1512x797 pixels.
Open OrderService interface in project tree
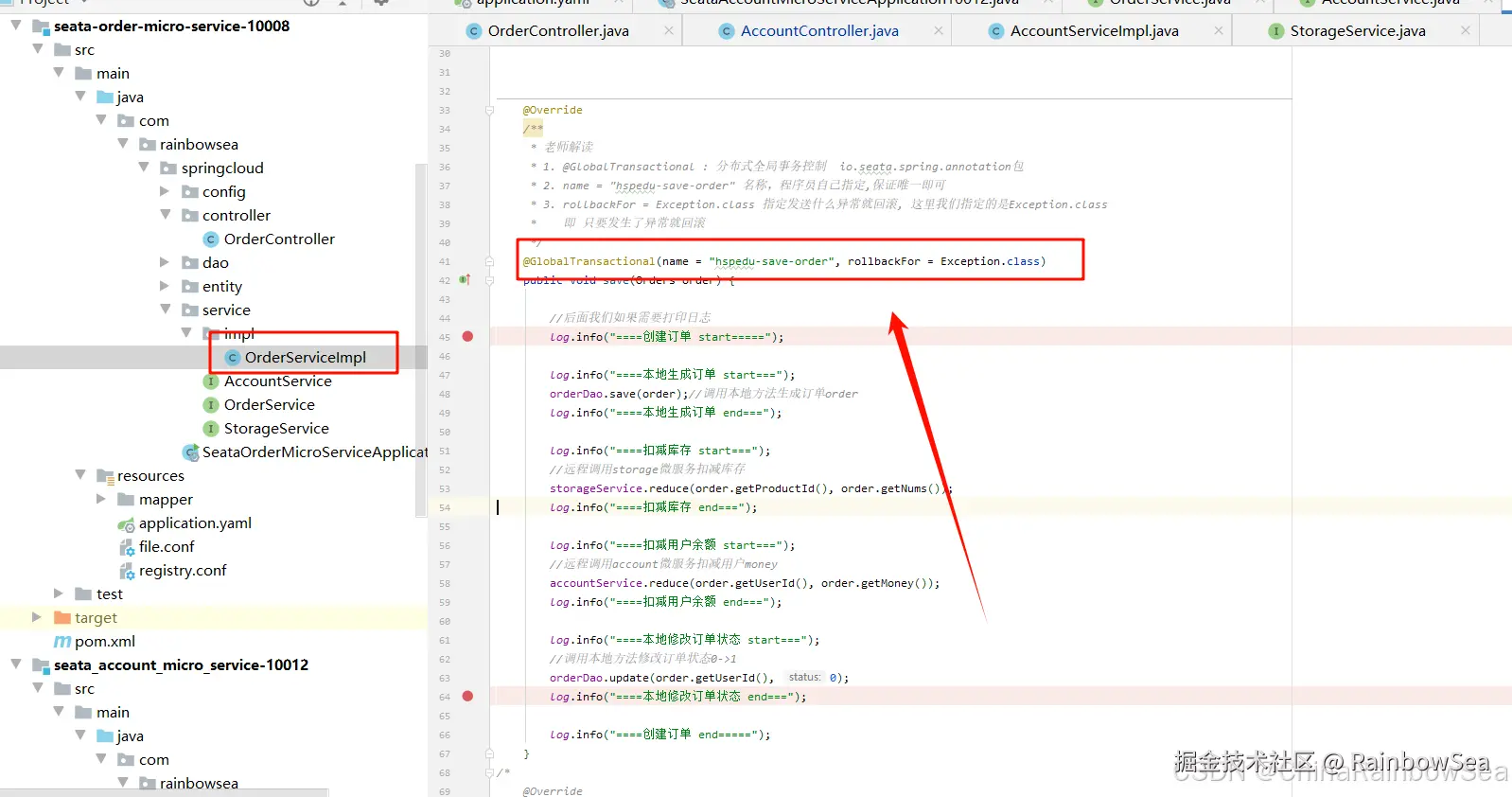pyautogui.click(x=269, y=404)
